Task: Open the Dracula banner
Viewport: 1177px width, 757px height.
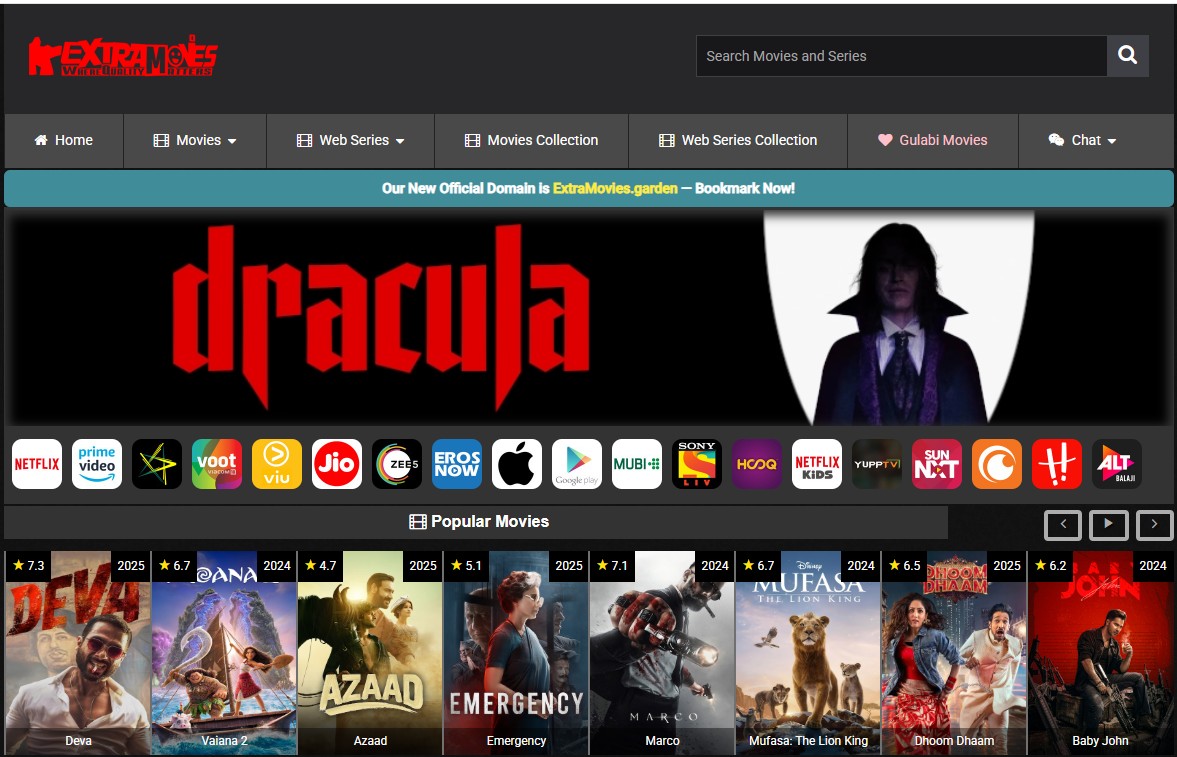Action: click(588, 318)
